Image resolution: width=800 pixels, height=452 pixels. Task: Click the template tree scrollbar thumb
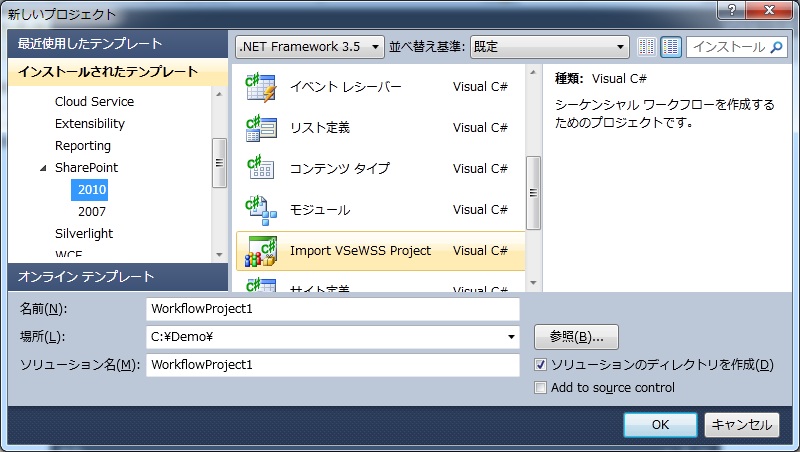(219, 163)
